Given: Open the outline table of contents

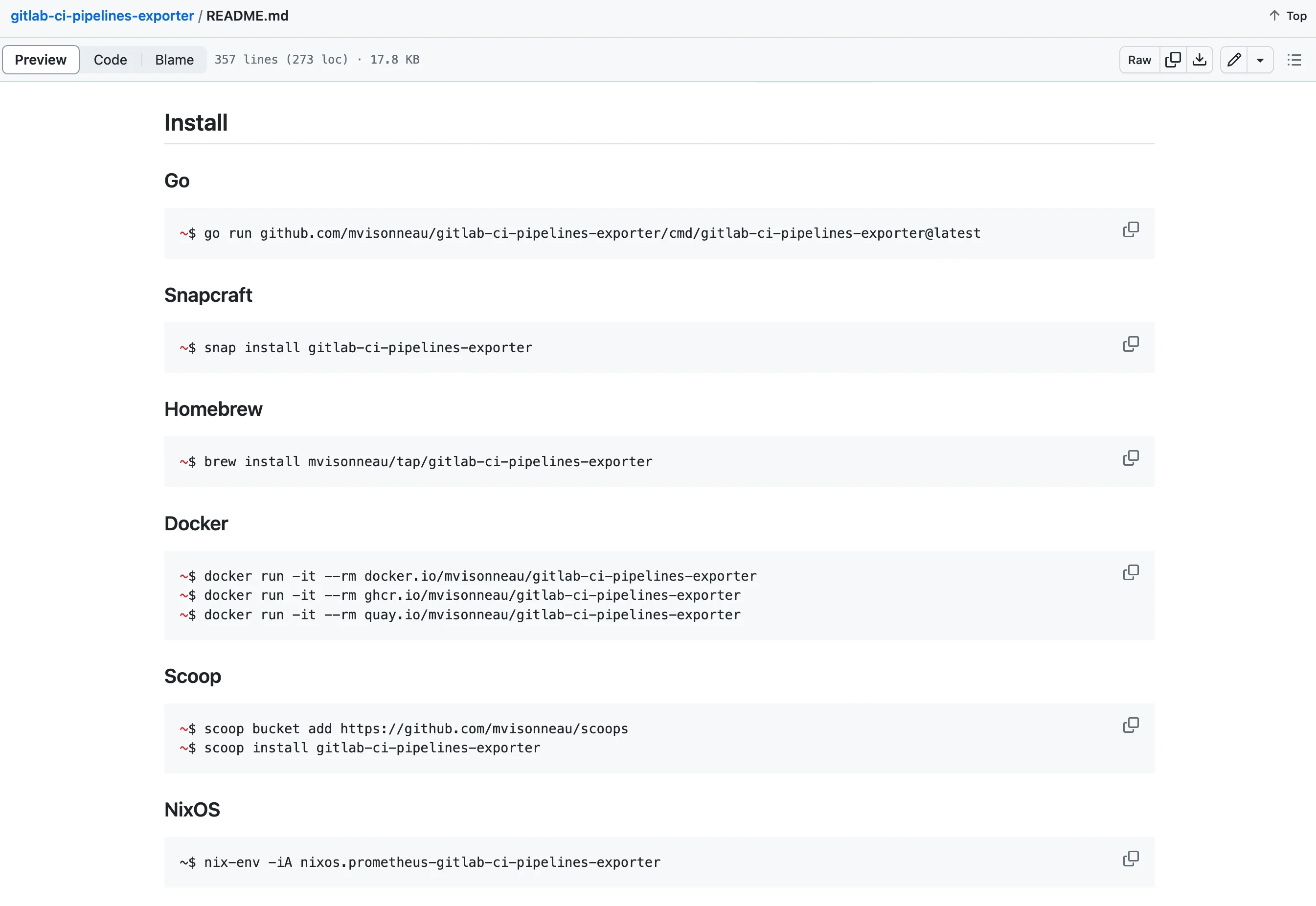Looking at the screenshot, I should [1294, 60].
